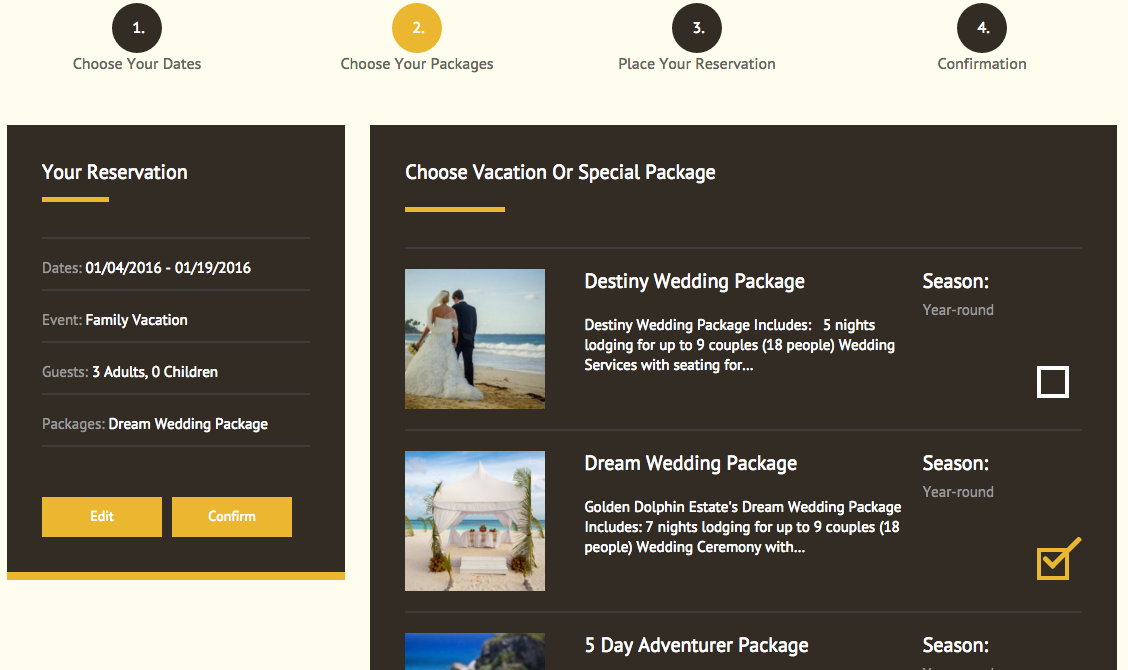Click the Destiny Wedding Package description text
The width and height of the screenshot is (1128, 670).
pos(739,346)
